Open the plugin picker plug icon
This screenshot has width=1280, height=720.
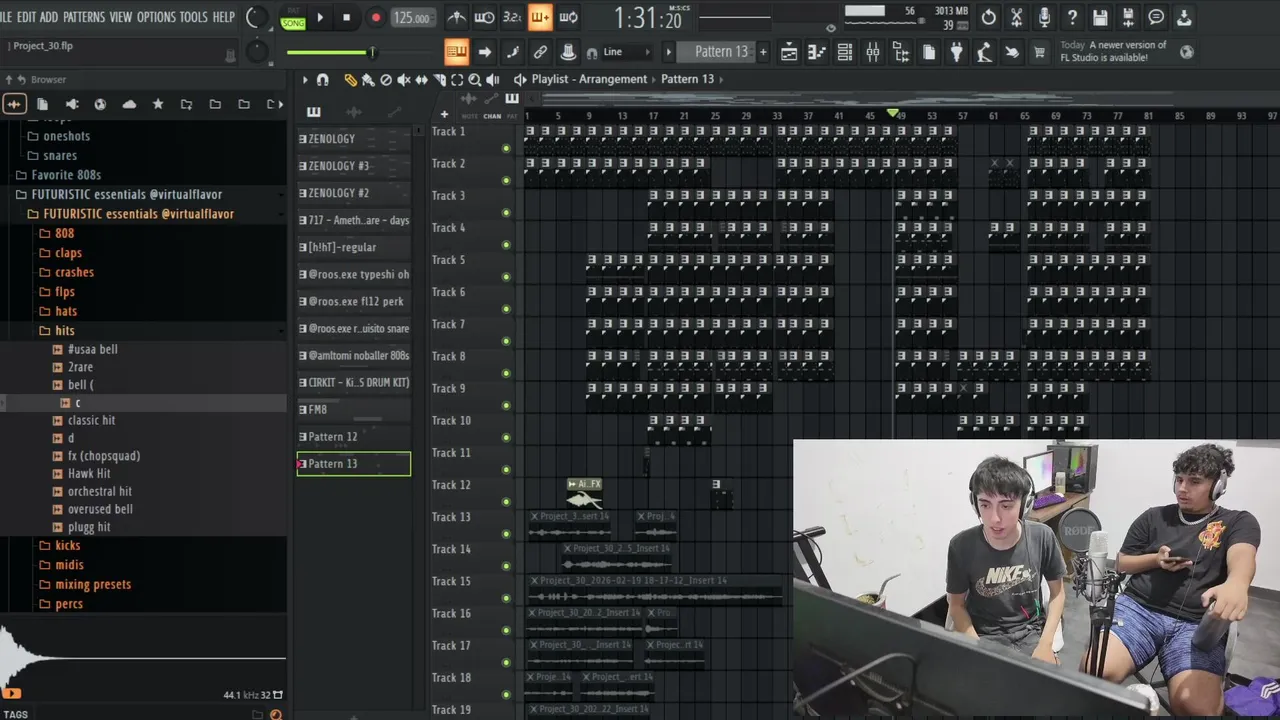click(x=957, y=52)
